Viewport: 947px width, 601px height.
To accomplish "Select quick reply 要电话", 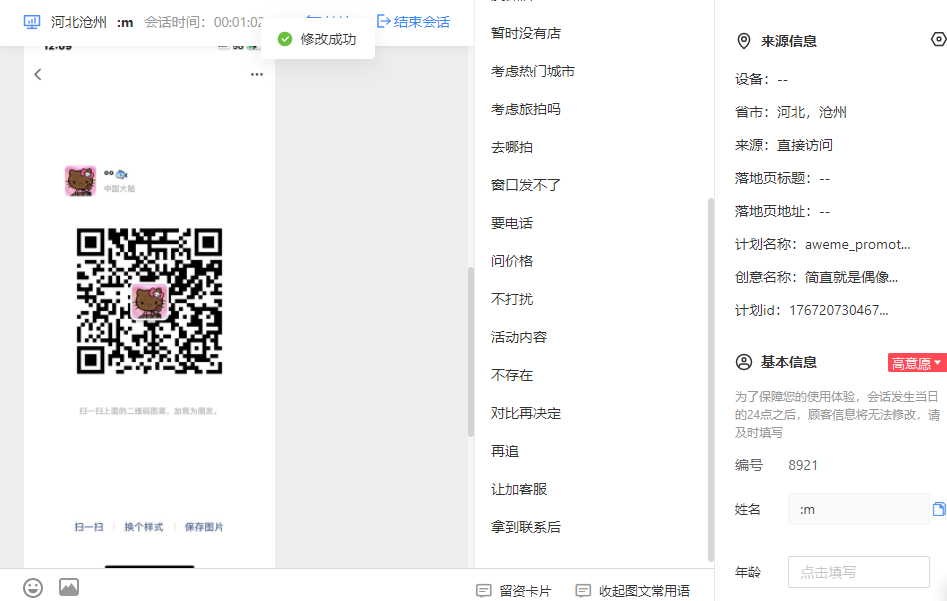I will (512, 223).
